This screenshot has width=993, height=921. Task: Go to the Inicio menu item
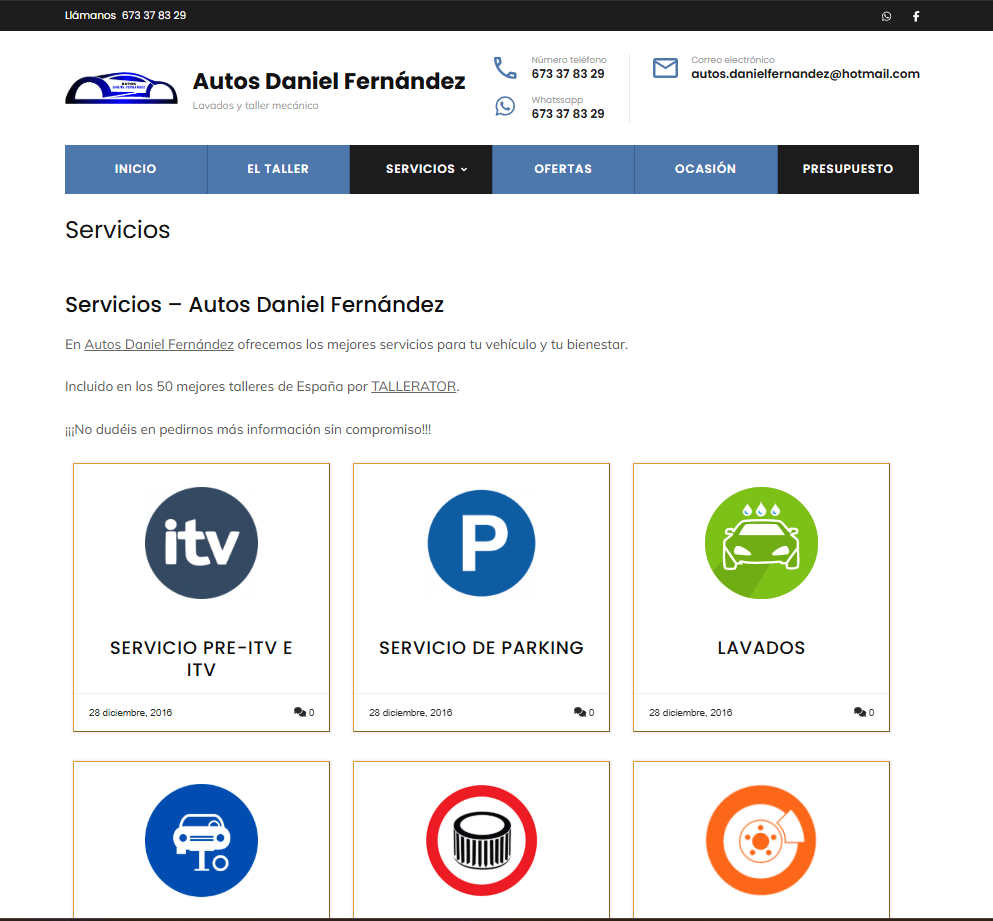tap(136, 169)
